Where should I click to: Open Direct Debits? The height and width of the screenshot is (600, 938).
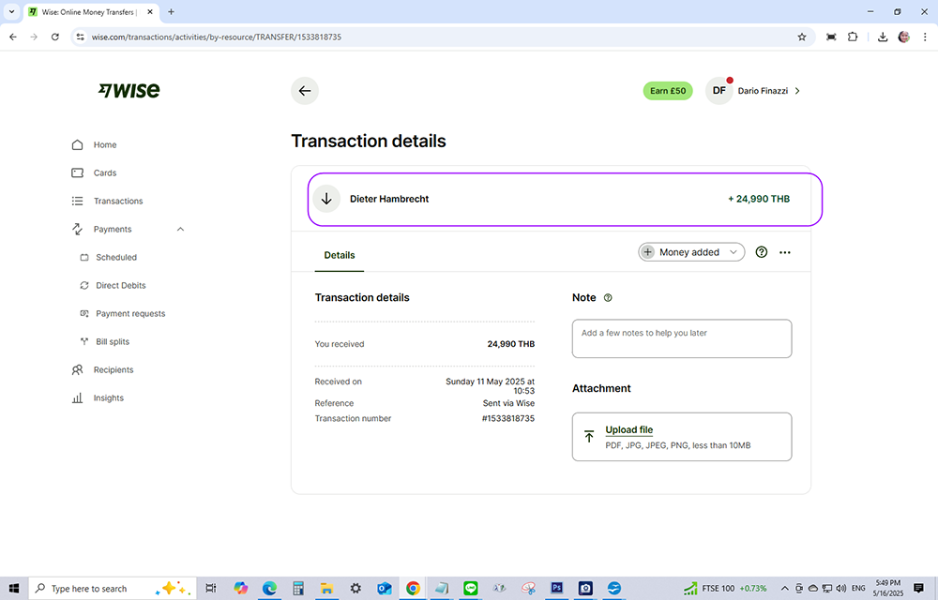(x=121, y=285)
